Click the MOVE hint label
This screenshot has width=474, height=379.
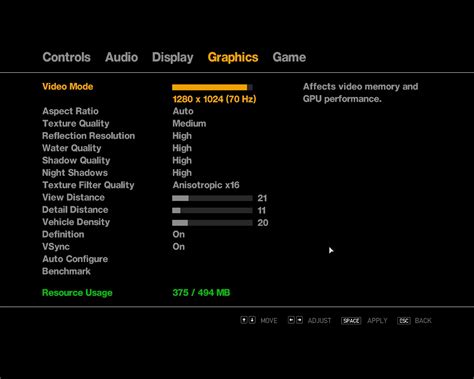[269, 321]
